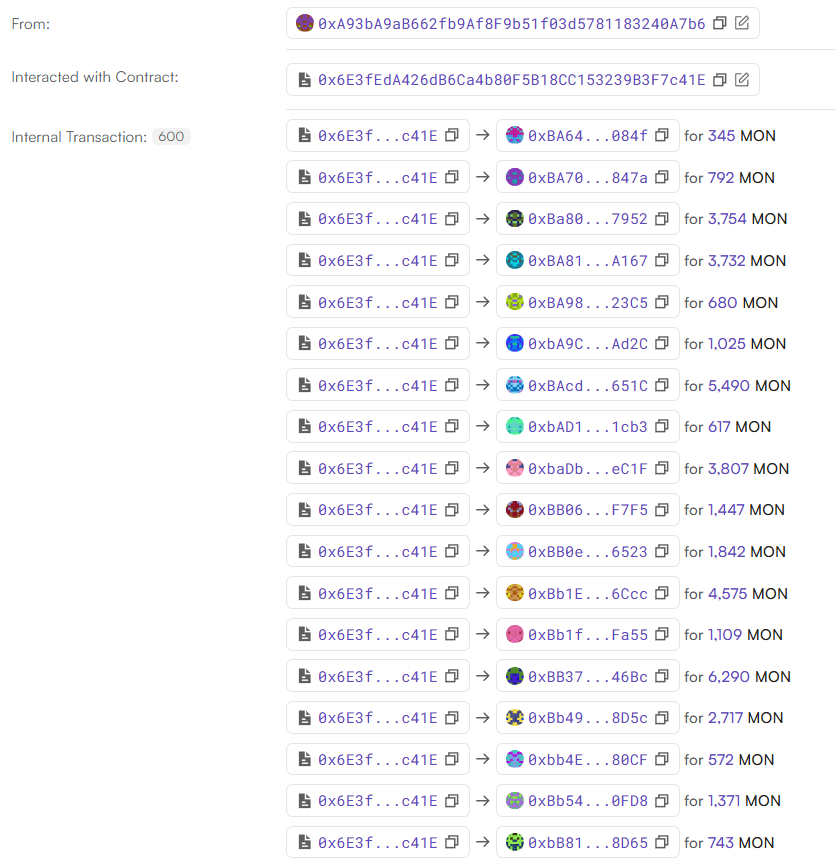The height and width of the screenshot is (858, 836).
Task: Click the edit icon beside From address
Action: pyautogui.click(x=742, y=23)
